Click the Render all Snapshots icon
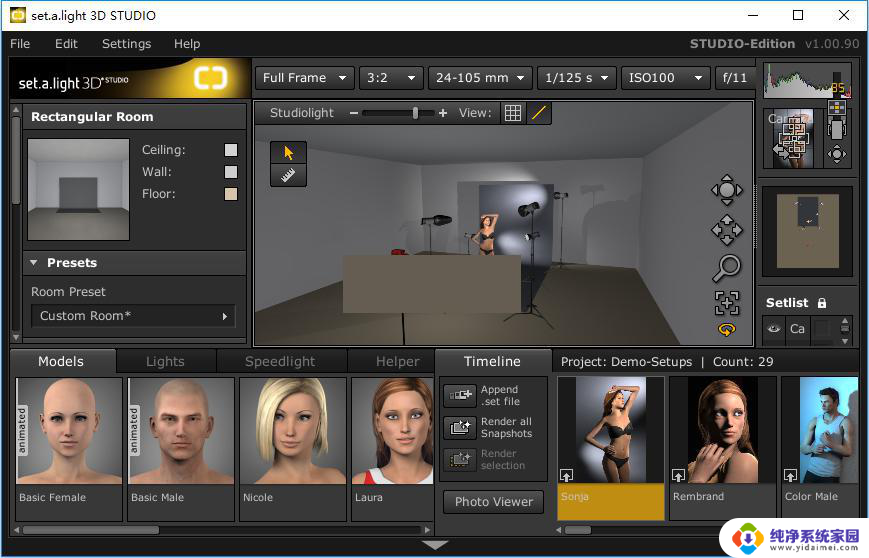 [x=460, y=427]
